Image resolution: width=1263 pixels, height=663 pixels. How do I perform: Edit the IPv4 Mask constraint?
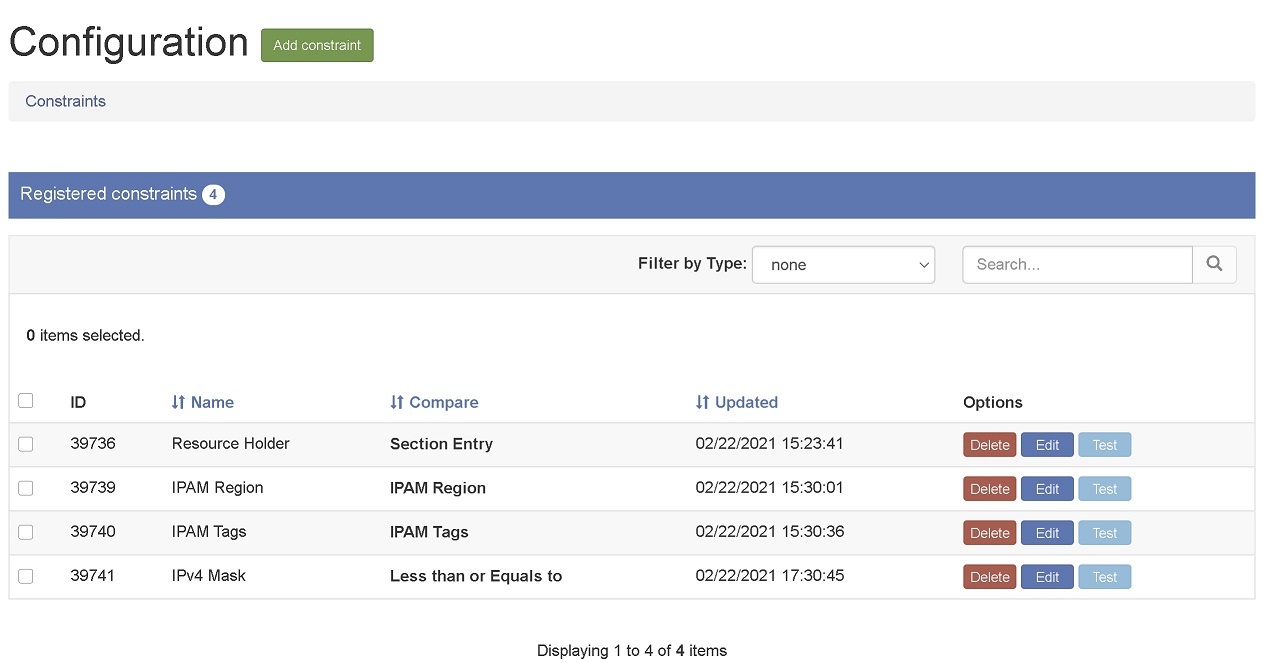[x=1047, y=577]
